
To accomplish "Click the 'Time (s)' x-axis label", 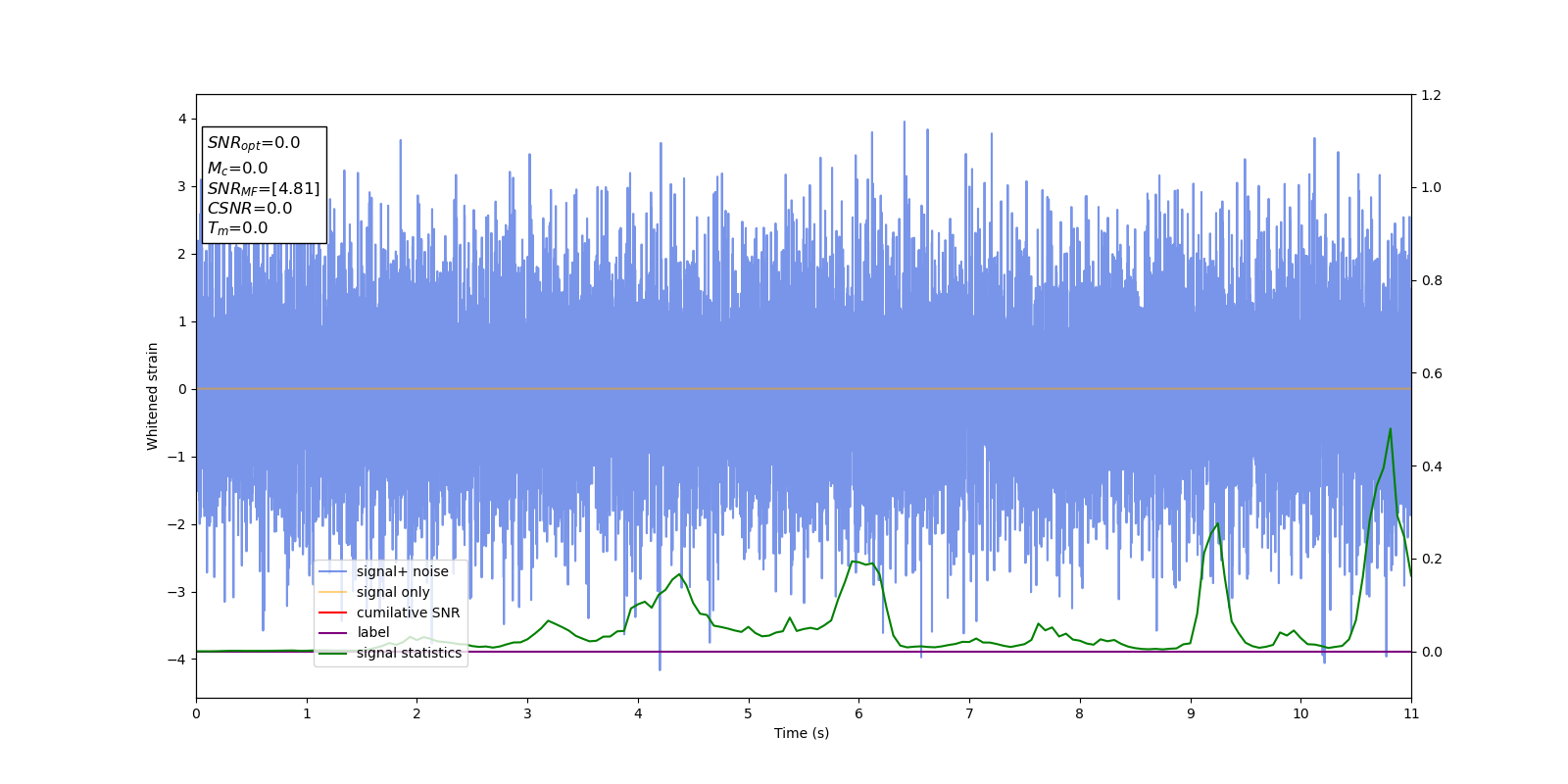I will pyautogui.click(x=802, y=733).
